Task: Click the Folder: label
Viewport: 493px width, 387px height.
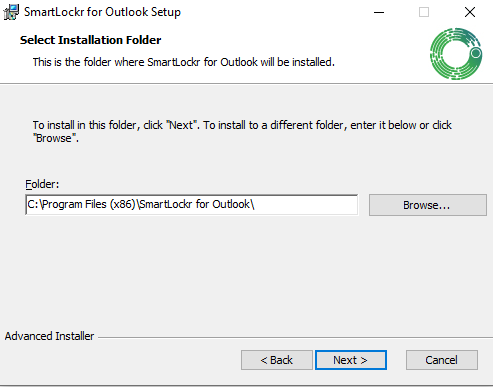Action: 42,184
